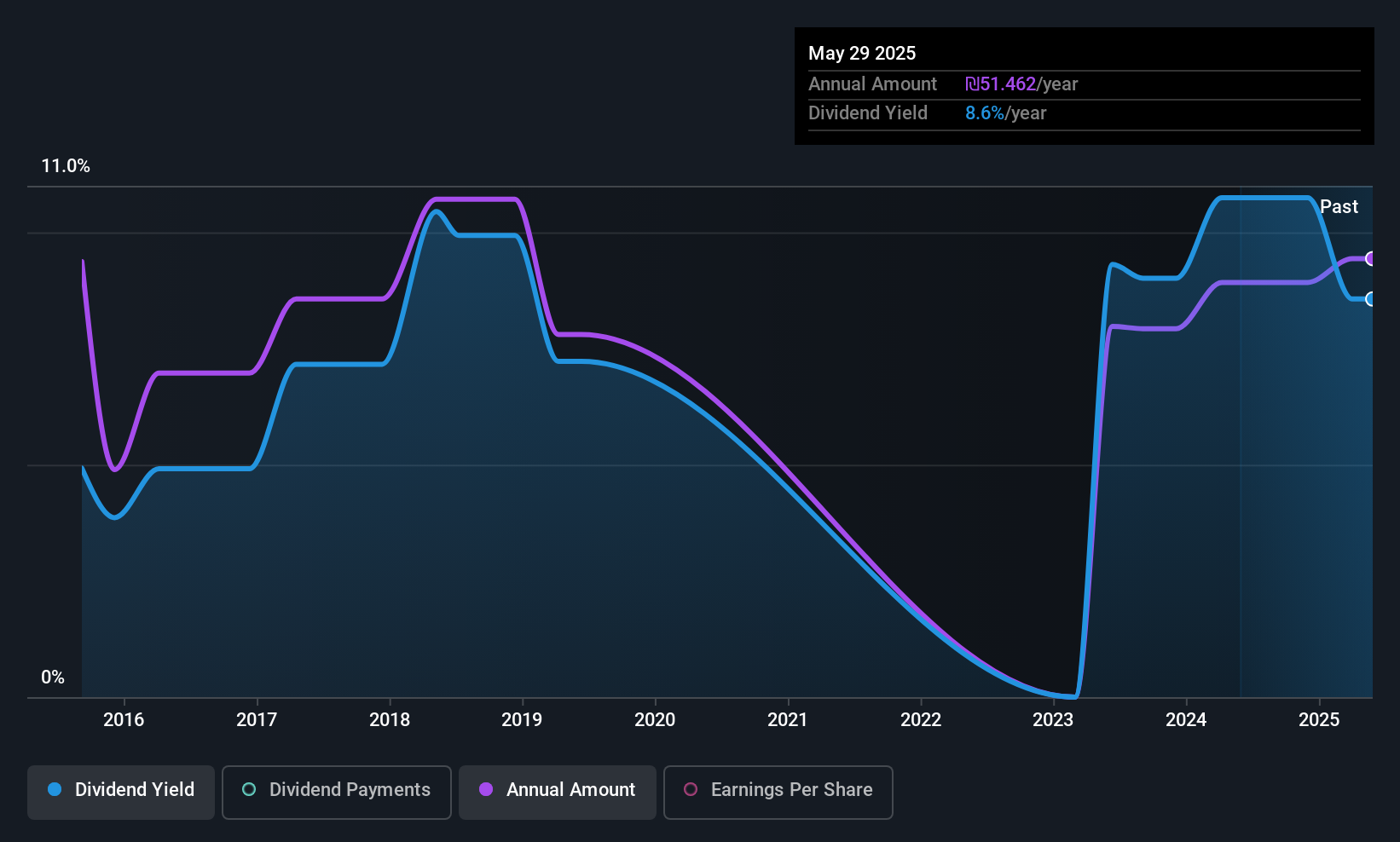Image resolution: width=1400 pixels, height=842 pixels.
Task: Click the 8.6%/year dividend yield value
Action: (1006, 112)
